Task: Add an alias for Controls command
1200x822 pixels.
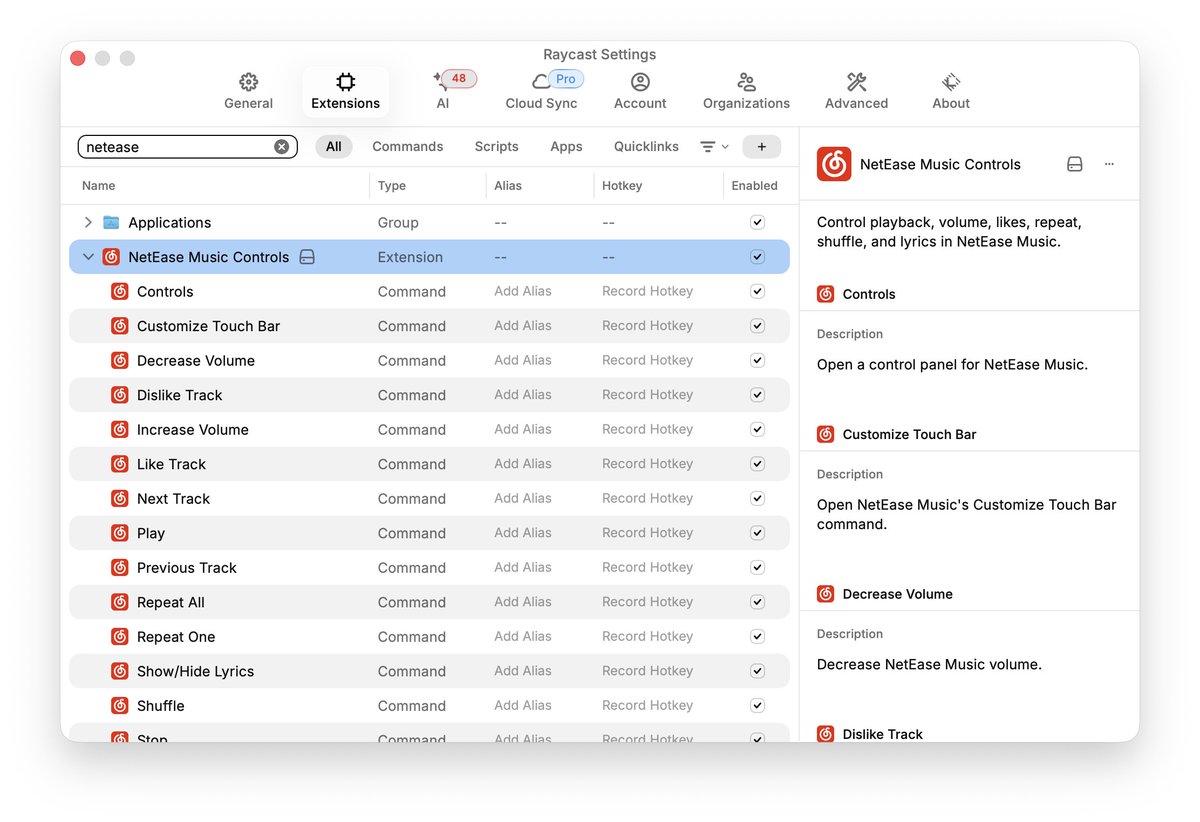Action: pos(523,291)
